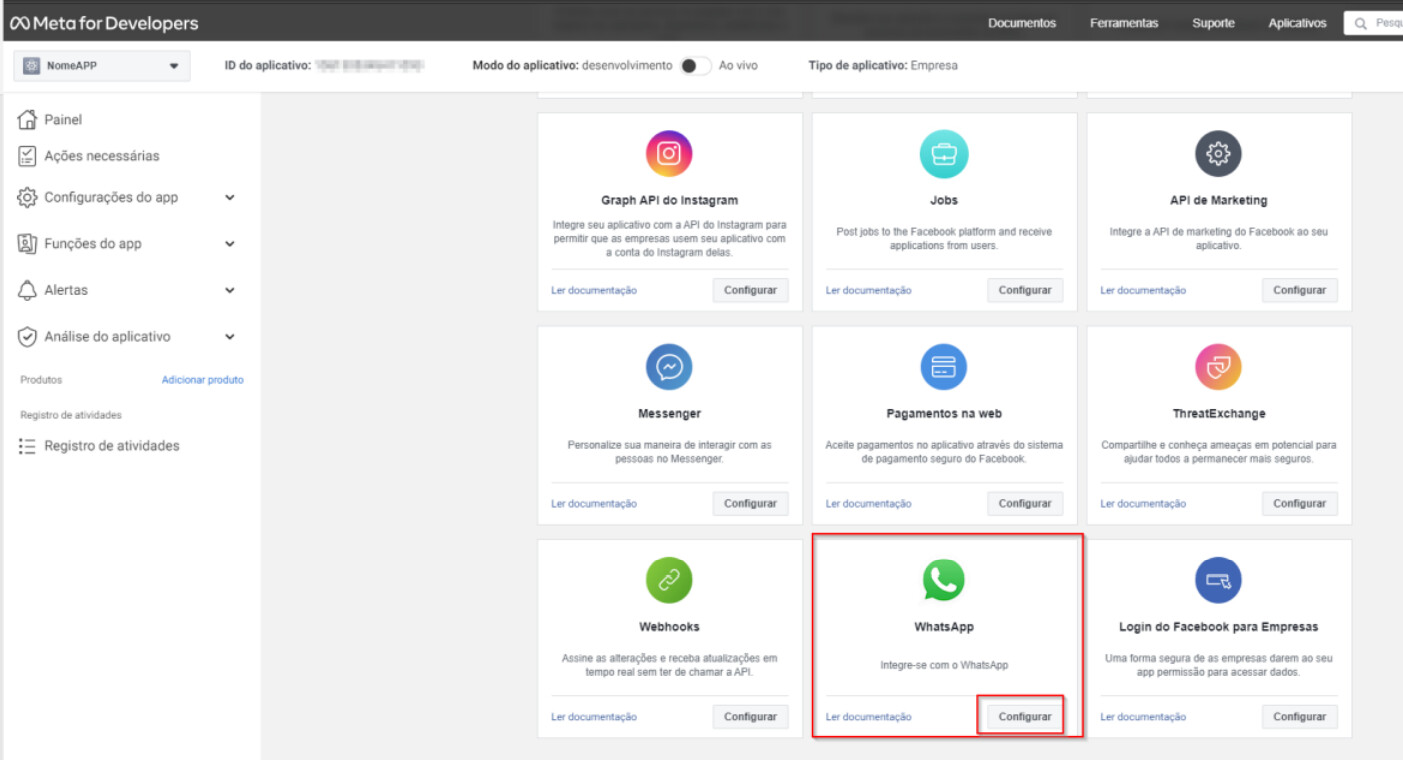
Task: Click the Configurações do app gear icon
Action: (x=28, y=197)
